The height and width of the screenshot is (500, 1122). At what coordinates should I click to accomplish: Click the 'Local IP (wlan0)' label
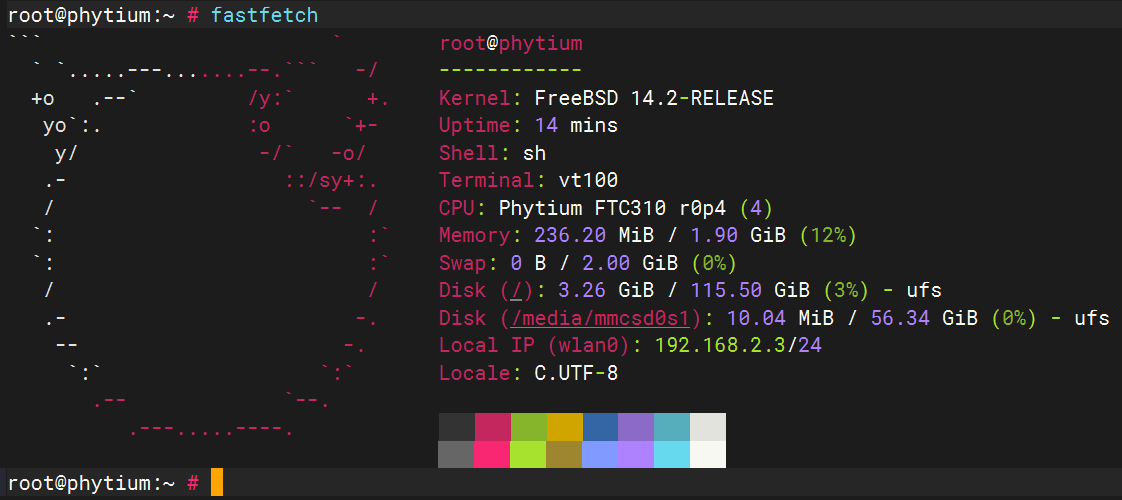point(535,345)
